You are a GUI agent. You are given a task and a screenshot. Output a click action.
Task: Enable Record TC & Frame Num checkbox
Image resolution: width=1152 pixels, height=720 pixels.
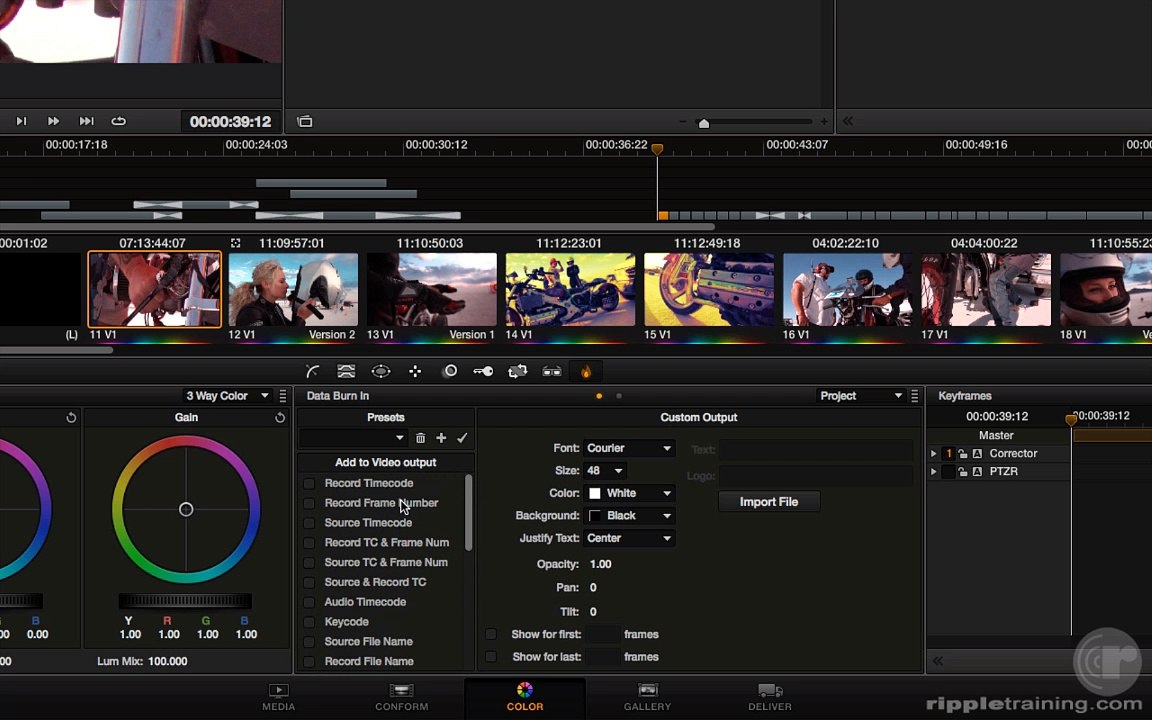pyautogui.click(x=309, y=543)
